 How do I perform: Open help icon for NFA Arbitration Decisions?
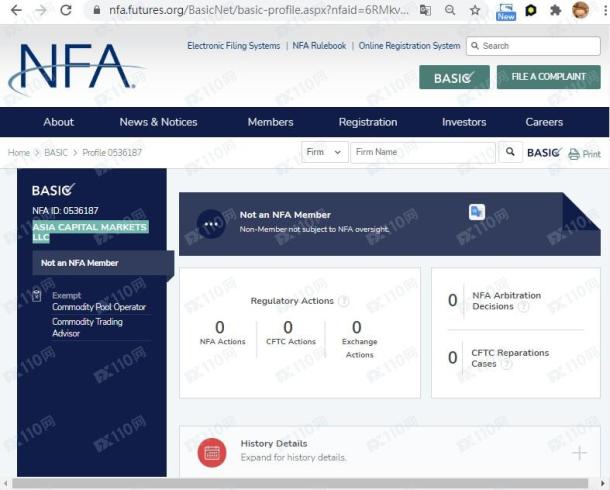pos(524,306)
